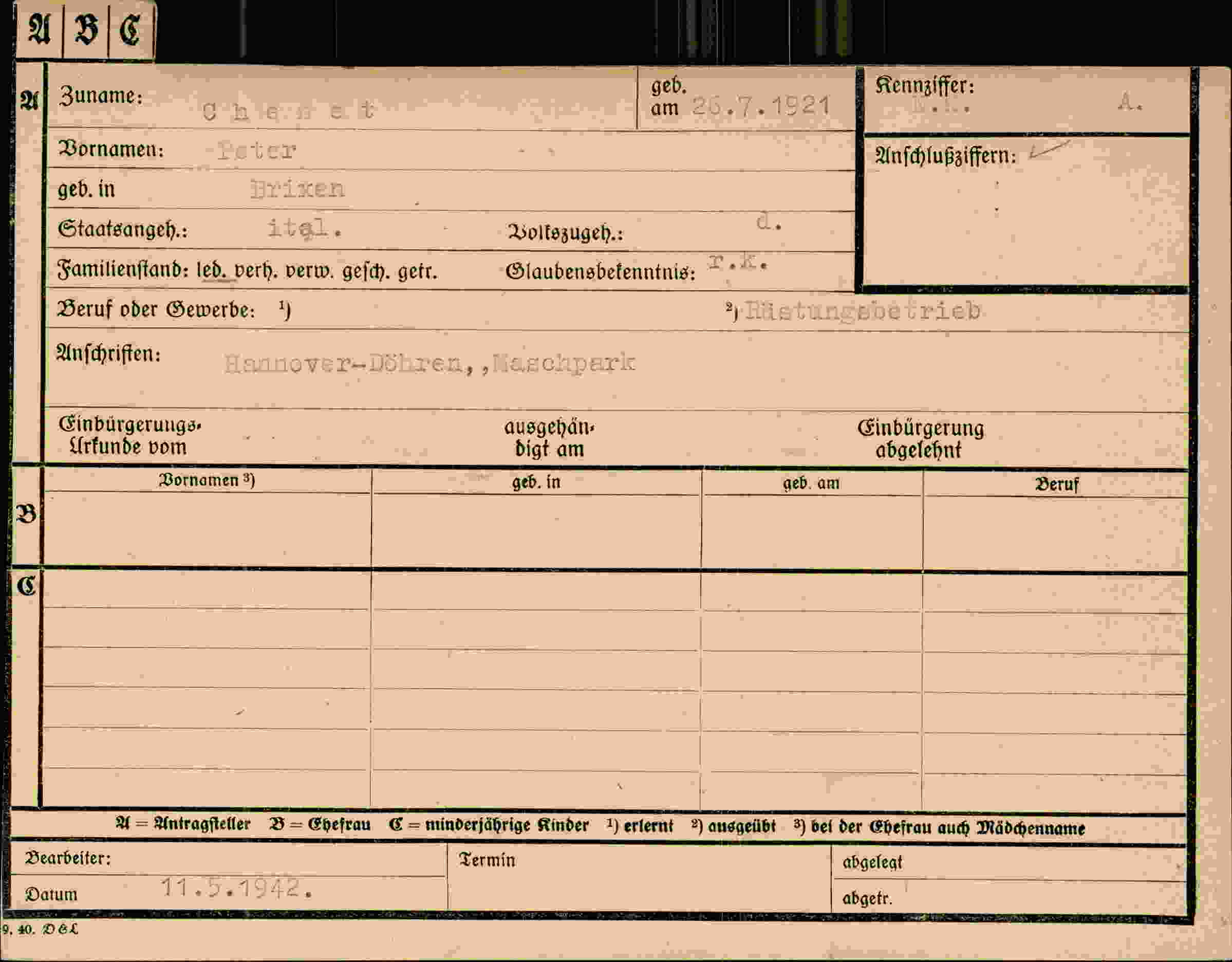Select the typed occupation "Rüstungsbetrieb"
Viewport: 1232px width, 962px height.
tap(863, 311)
